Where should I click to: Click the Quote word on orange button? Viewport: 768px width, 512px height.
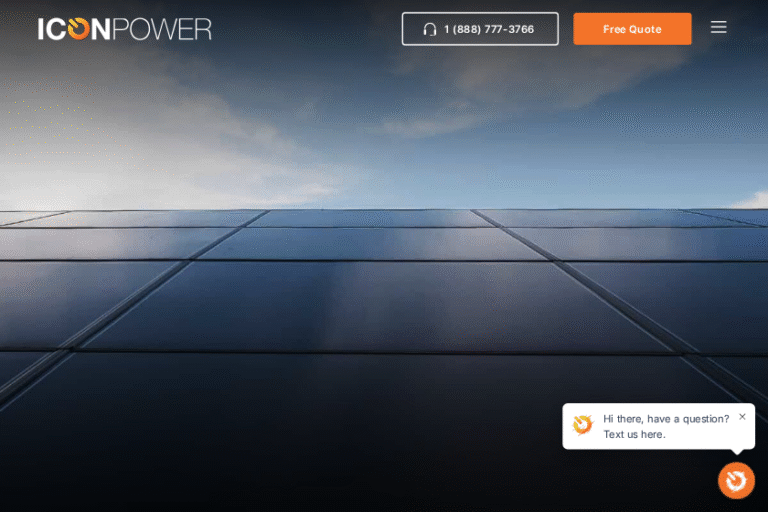click(645, 29)
